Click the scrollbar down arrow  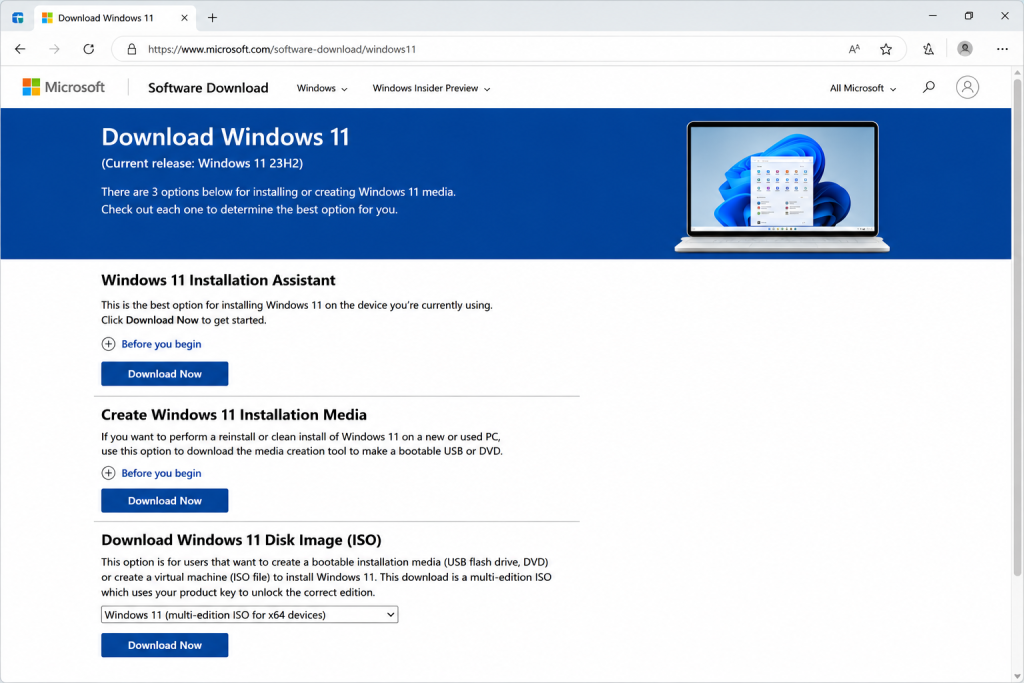click(1017, 676)
